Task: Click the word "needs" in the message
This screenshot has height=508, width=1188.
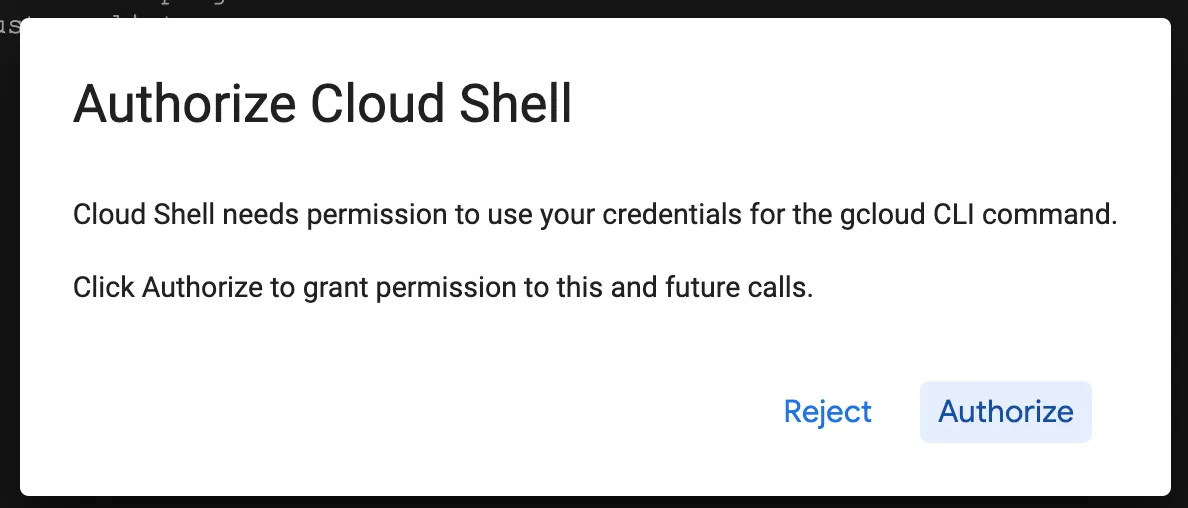Action: (255, 215)
